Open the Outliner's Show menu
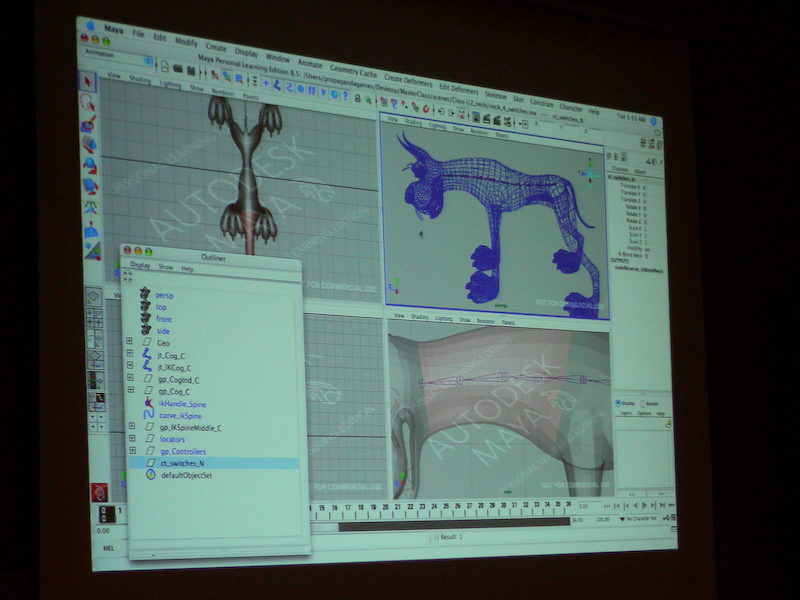This screenshot has width=800, height=600. coord(165,267)
